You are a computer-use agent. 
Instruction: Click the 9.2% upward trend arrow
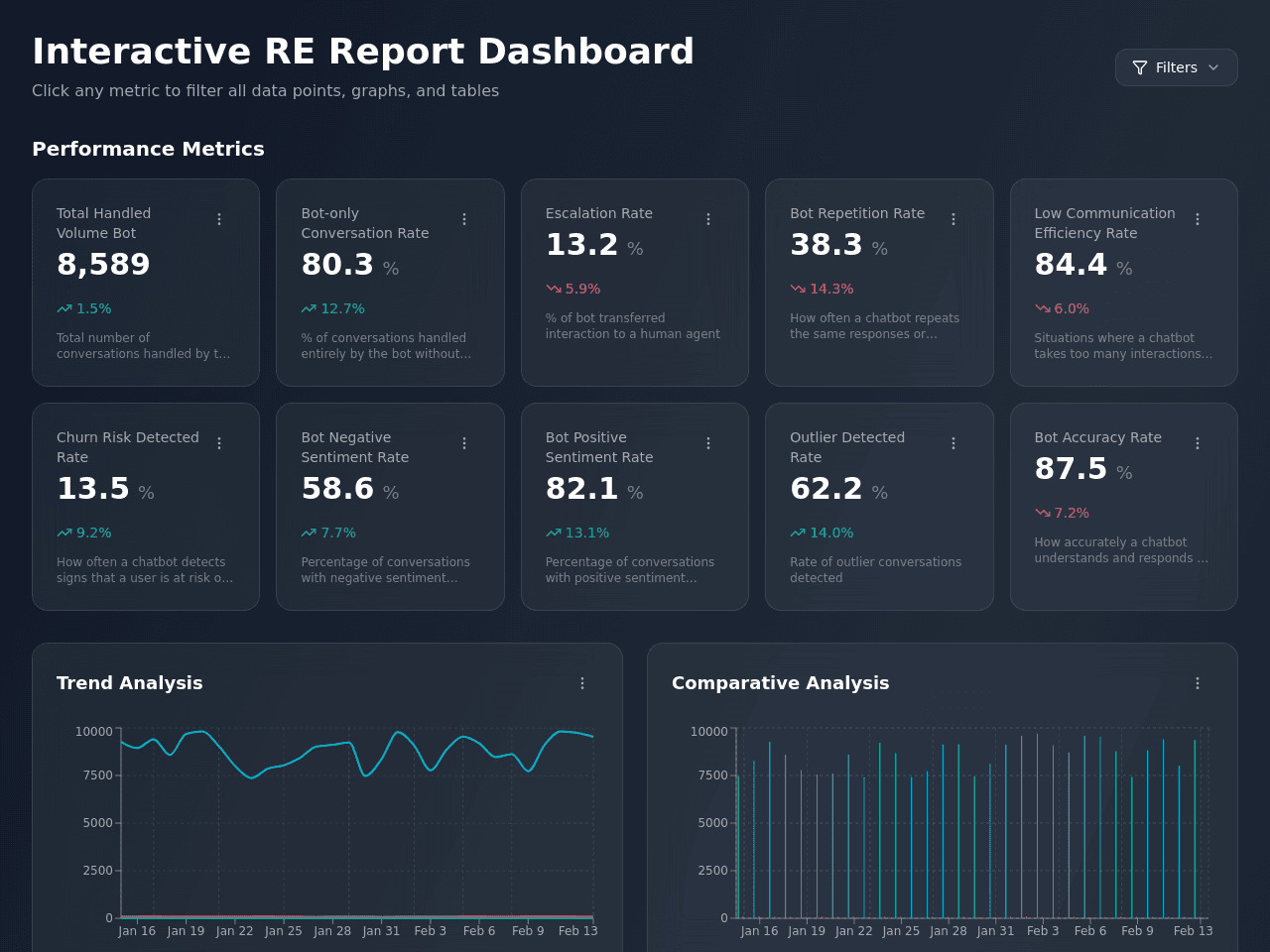pyautogui.click(x=64, y=533)
